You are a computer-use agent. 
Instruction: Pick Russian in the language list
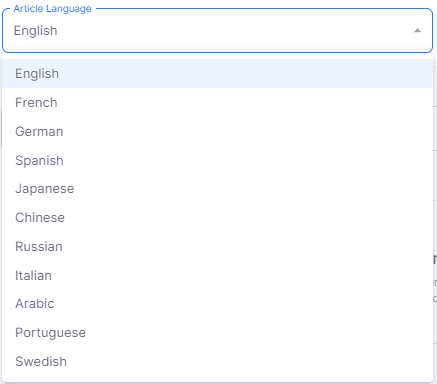click(217, 247)
